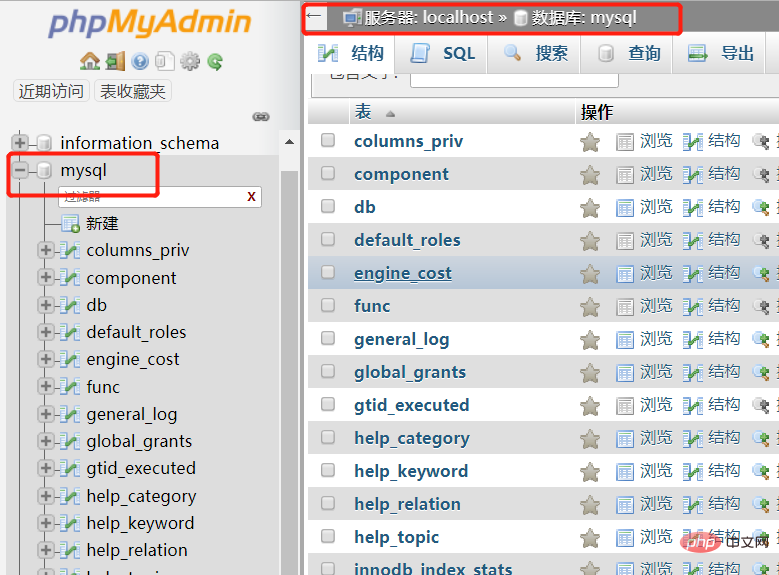779x575 pixels.
Task: Star the db table as favorite
Action: tap(590, 208)
